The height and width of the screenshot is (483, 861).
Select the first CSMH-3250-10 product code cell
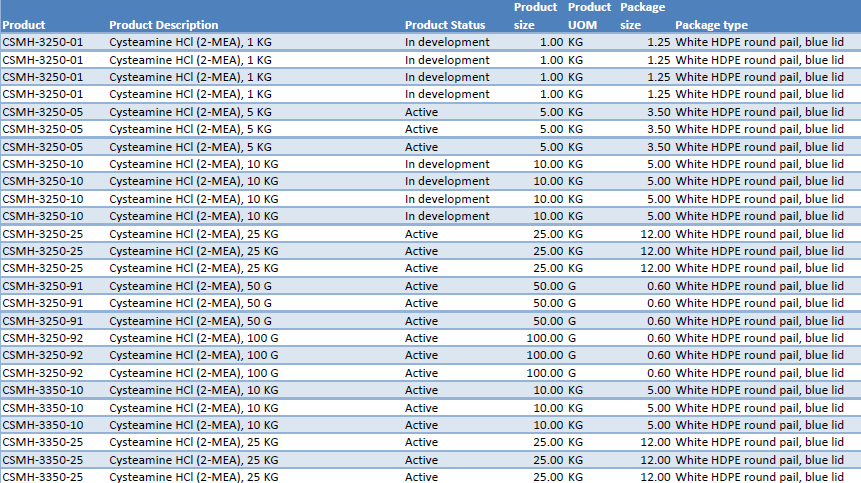(43, 164)
